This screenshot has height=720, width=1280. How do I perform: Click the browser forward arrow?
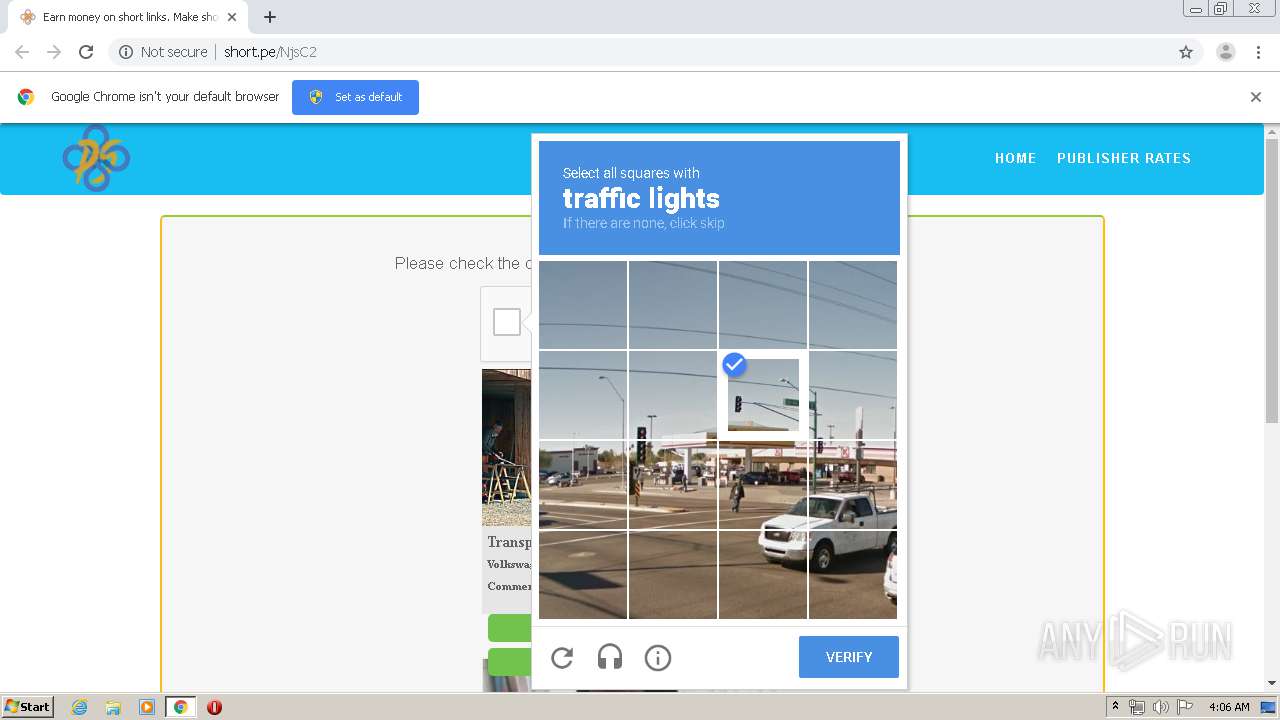[x=54, y=52]
